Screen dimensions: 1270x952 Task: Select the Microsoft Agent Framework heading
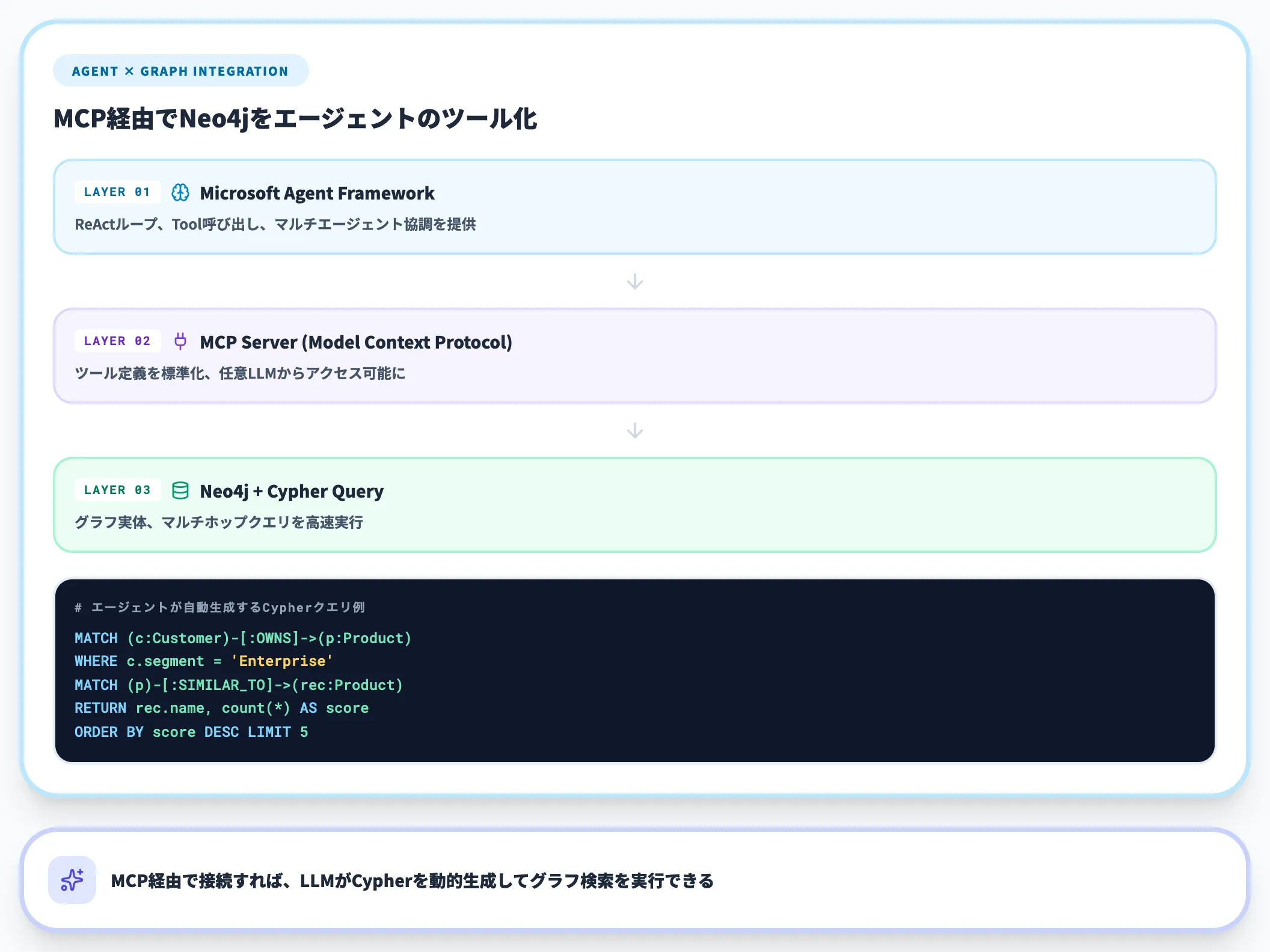[317, 193]
